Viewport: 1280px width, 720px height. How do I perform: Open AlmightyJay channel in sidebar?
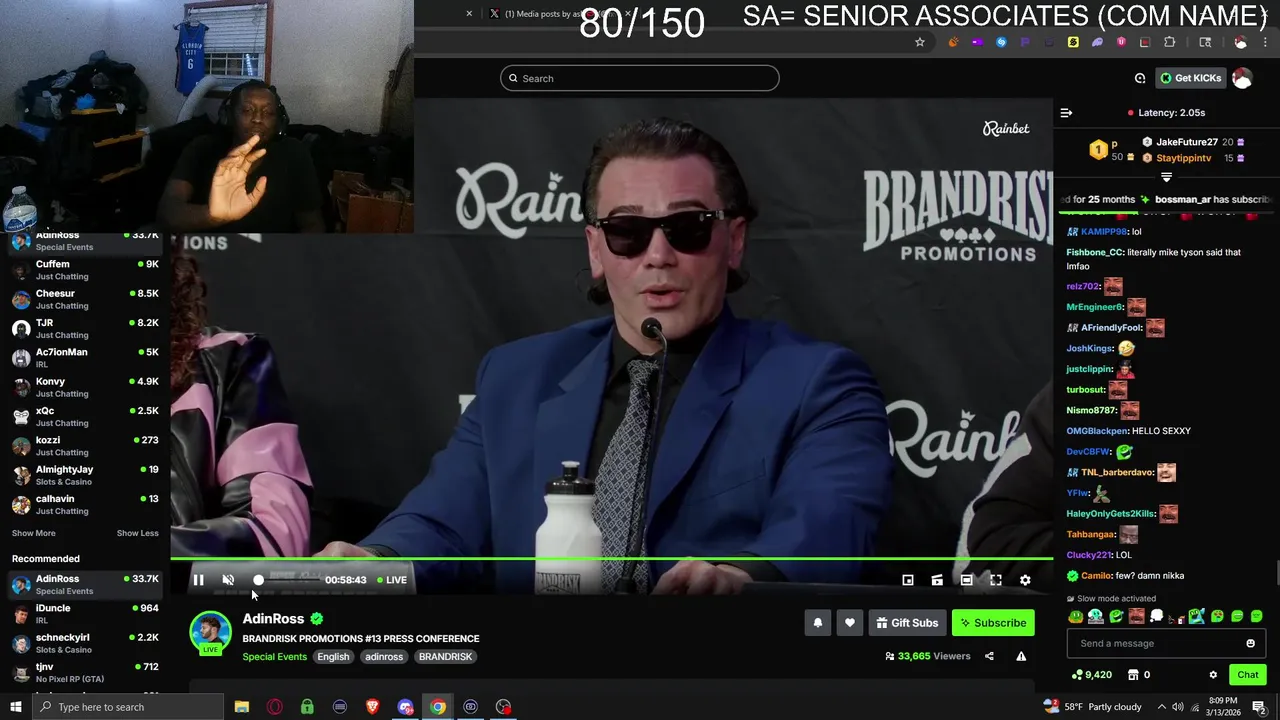click(85, 475)
